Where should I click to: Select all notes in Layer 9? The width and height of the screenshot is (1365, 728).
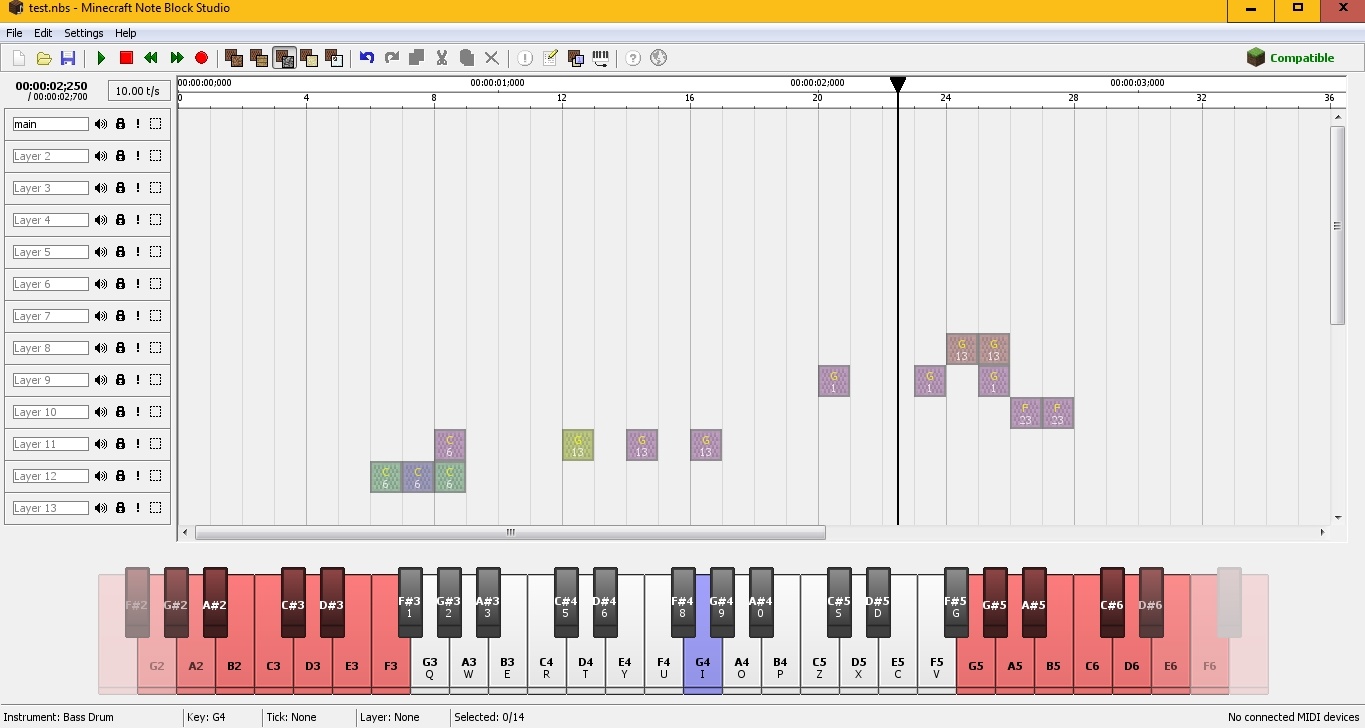tap(156, 380)
